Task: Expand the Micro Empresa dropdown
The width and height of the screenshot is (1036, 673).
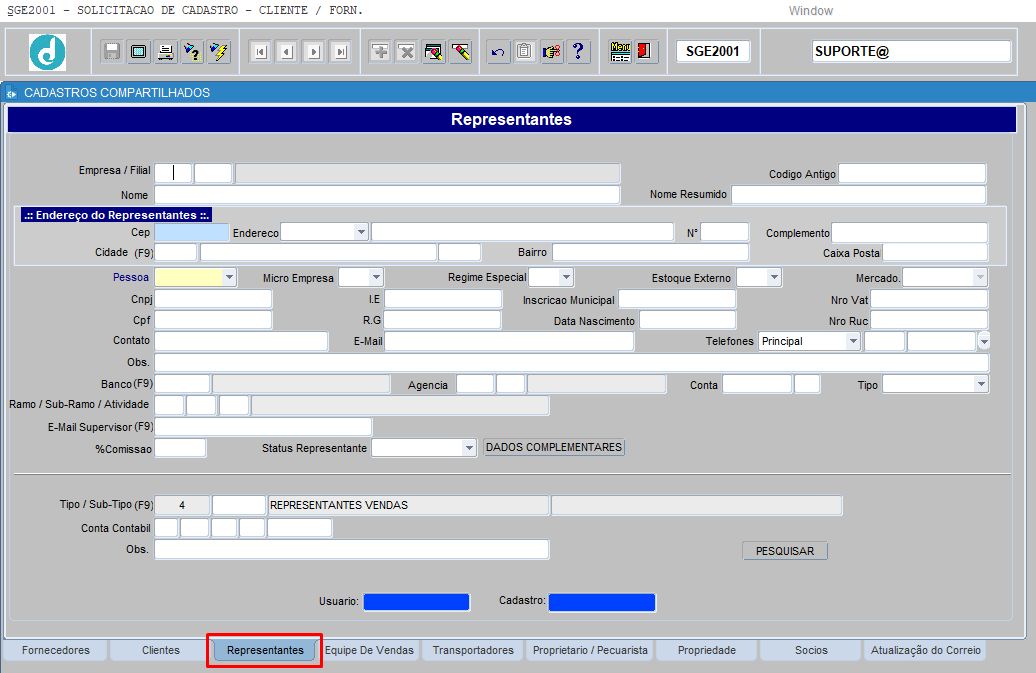Action: tap(376, 277)
